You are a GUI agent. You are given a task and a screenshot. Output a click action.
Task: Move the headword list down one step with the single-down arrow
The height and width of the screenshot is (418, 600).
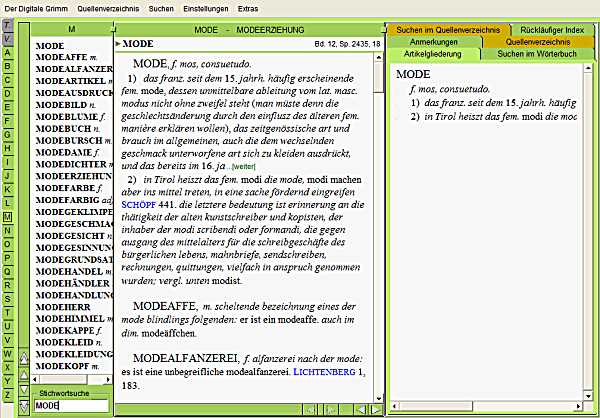(x=24, y=390)
